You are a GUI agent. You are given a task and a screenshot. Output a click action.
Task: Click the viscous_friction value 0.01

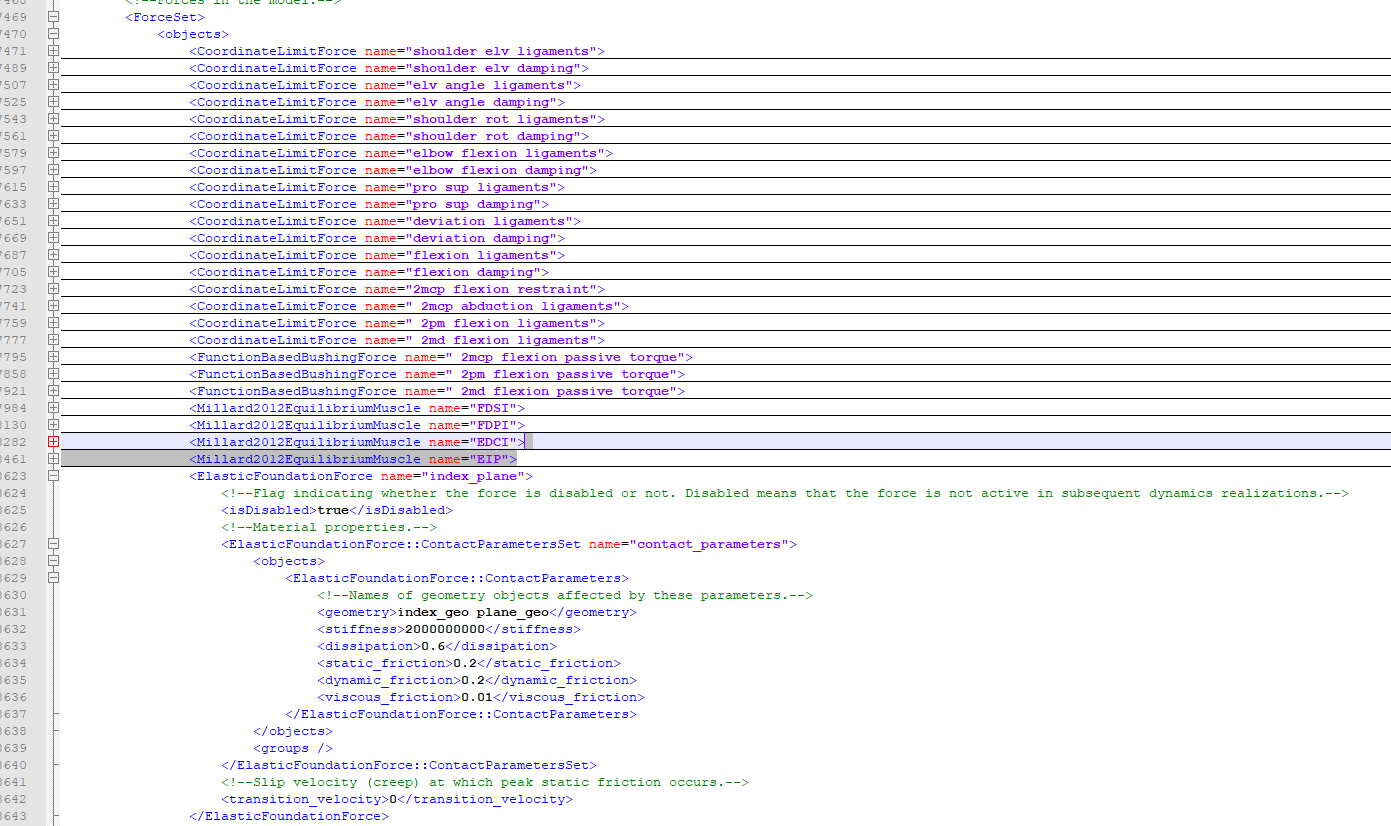(x=477, y=697)
